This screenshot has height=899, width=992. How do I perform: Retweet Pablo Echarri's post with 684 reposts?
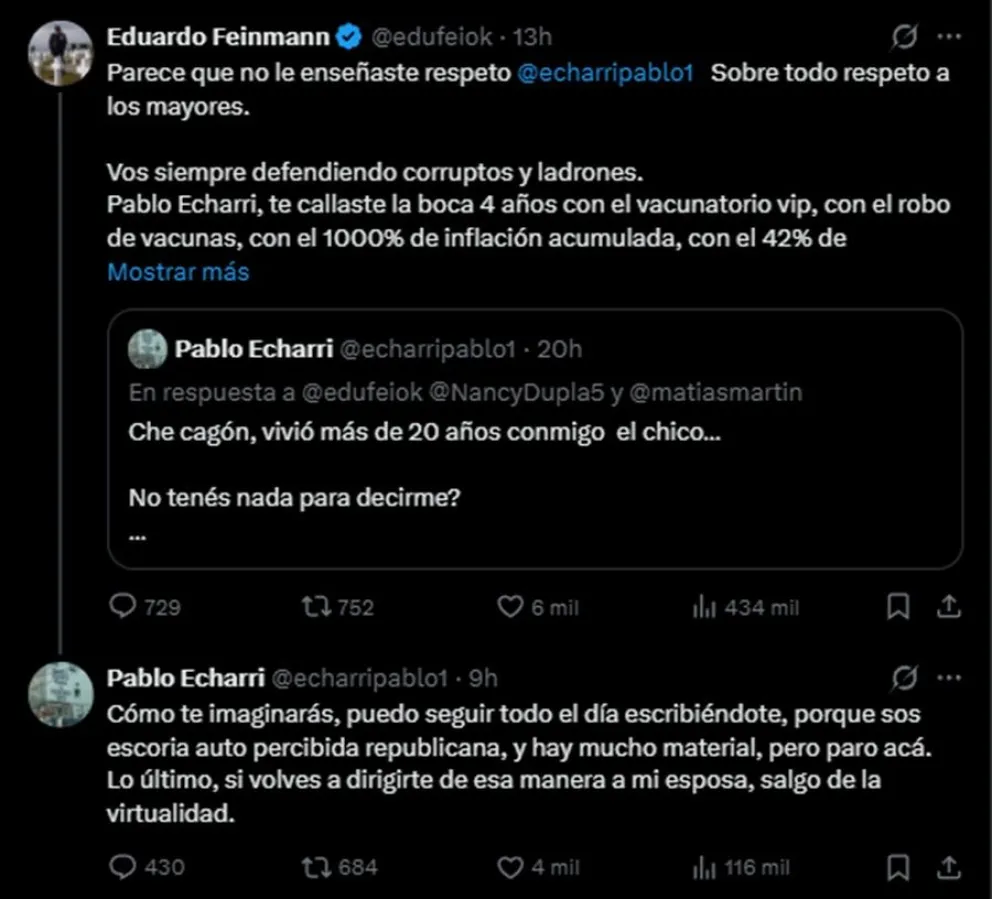[x=317, y=867]
